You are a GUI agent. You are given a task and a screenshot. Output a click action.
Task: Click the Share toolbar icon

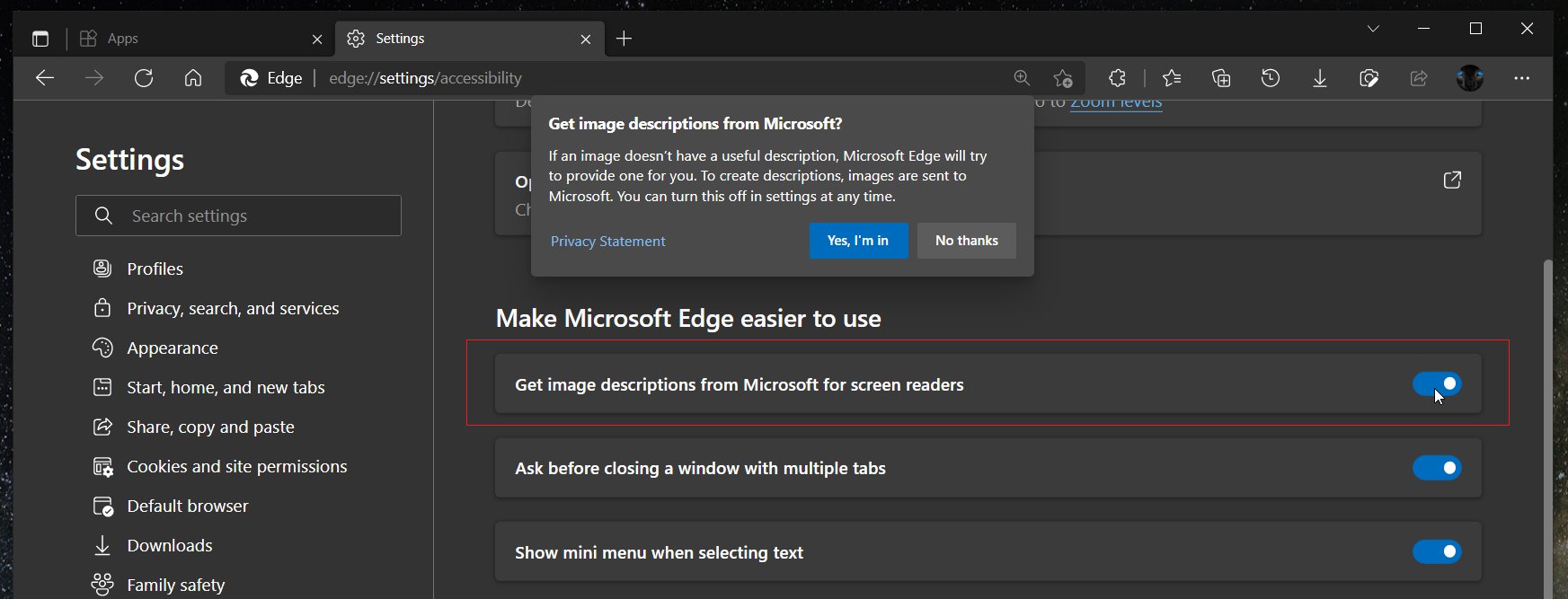coord(1419,78)
